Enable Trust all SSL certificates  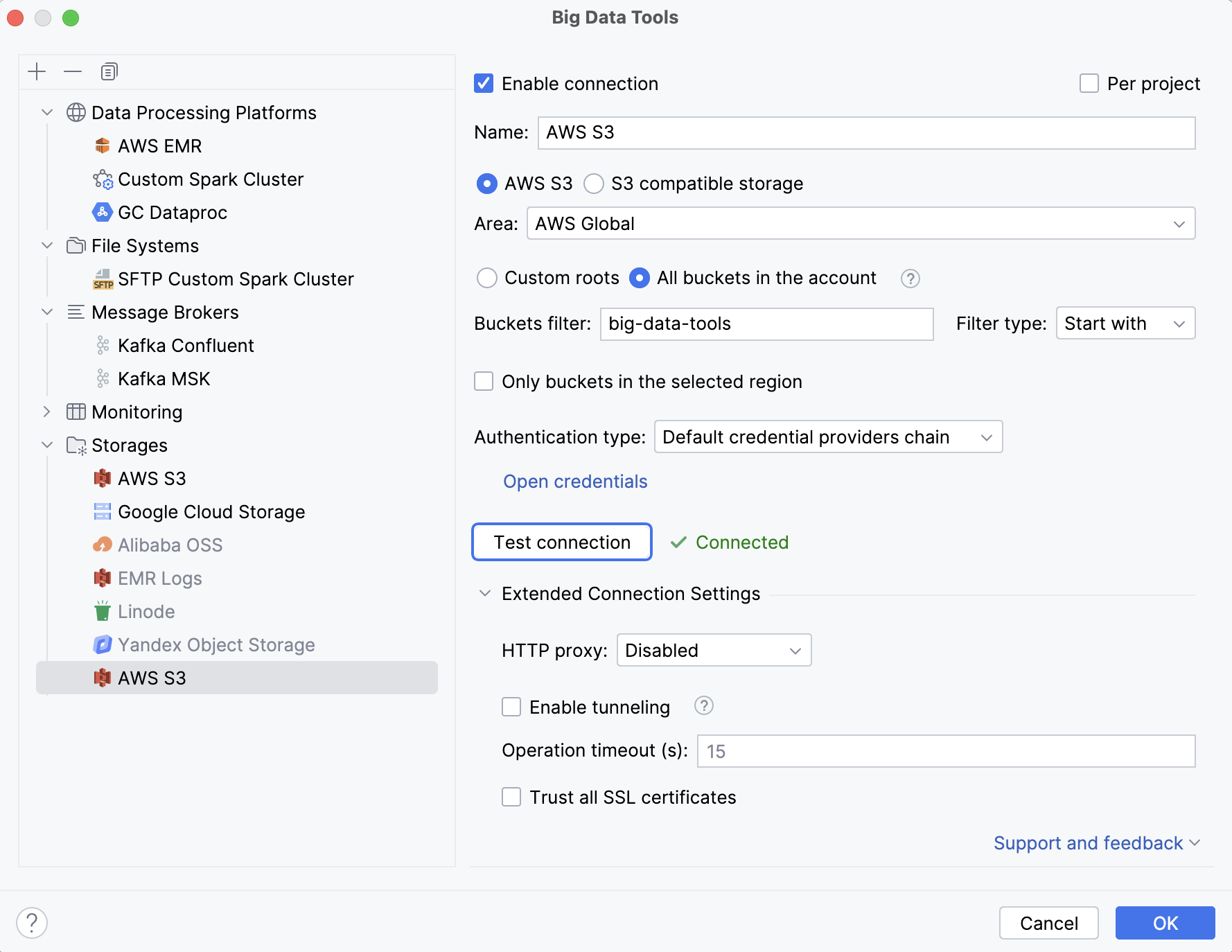[x=511, y=797]
